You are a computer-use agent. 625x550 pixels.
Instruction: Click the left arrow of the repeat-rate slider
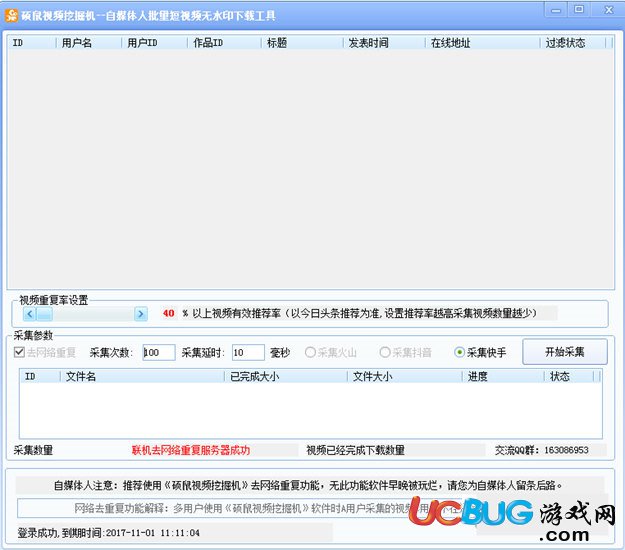coord(29,314)
